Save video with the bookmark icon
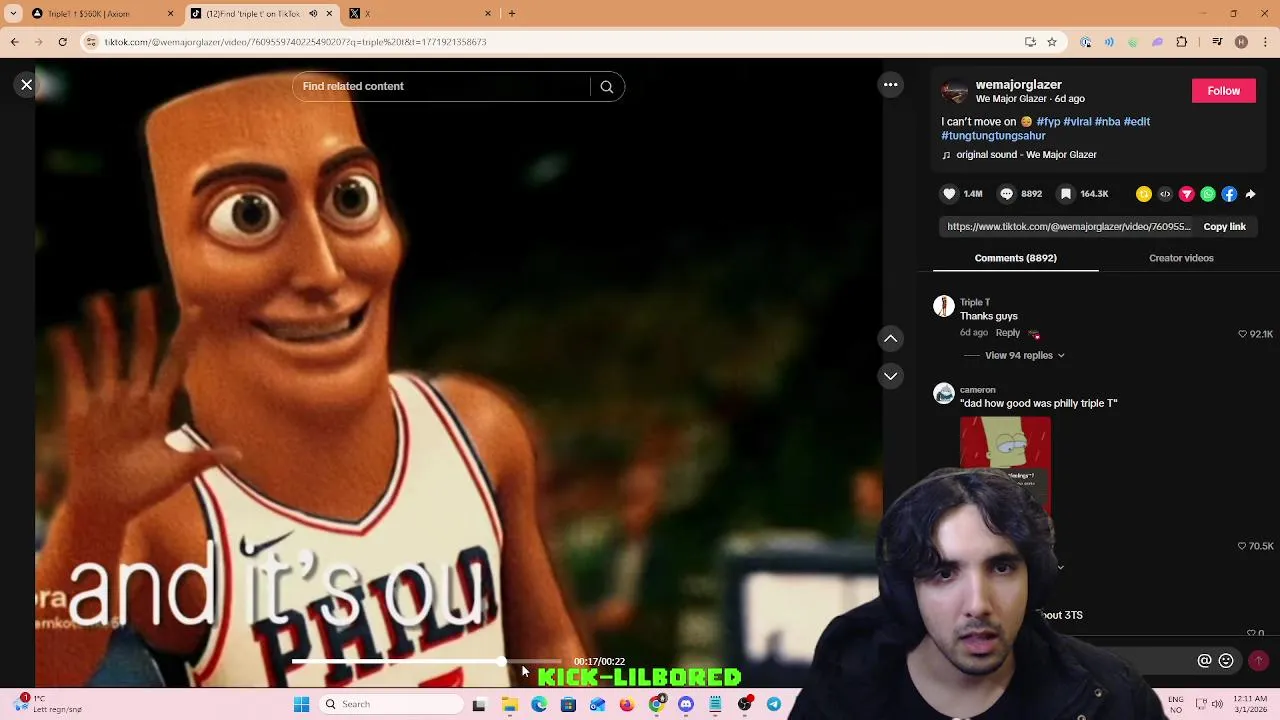Image resolution: width=1280 pixels, height=720 pixels. (x=1066, y=194)
